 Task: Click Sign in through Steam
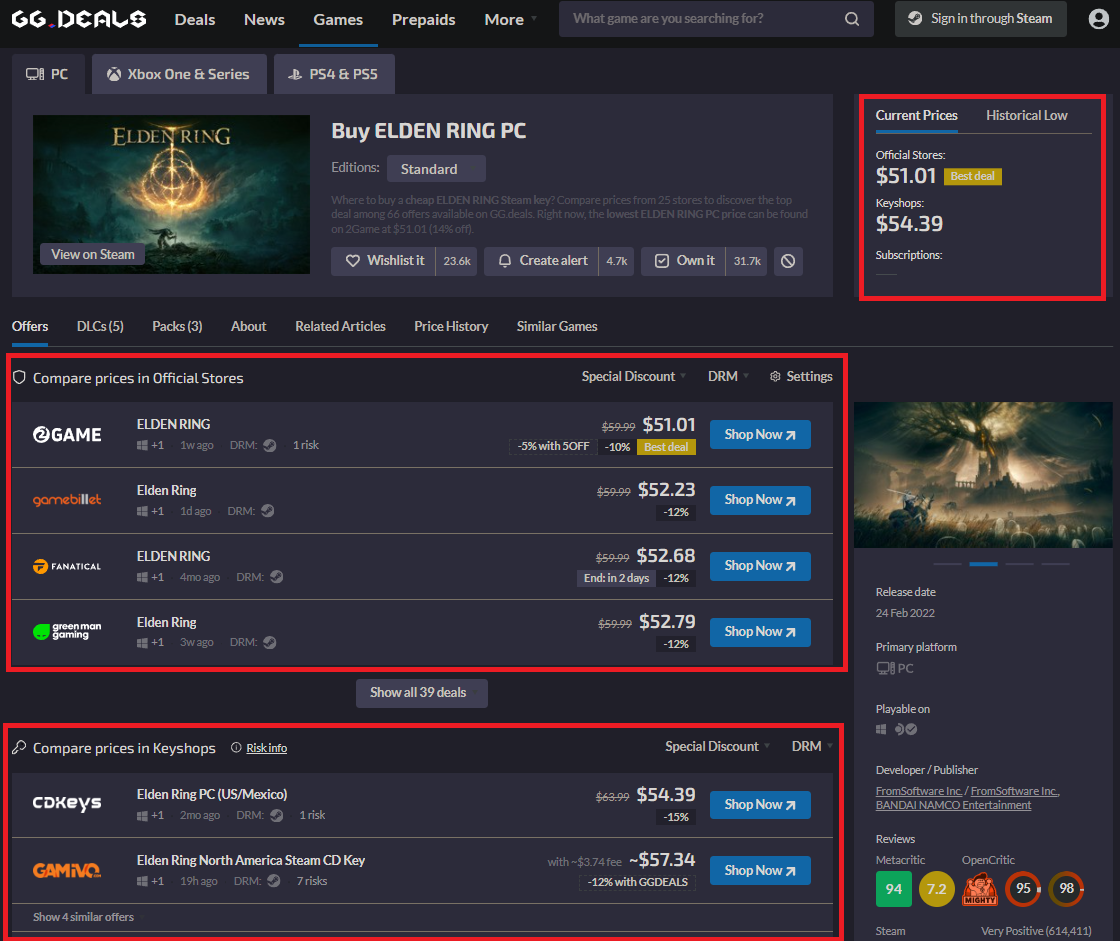980,19
